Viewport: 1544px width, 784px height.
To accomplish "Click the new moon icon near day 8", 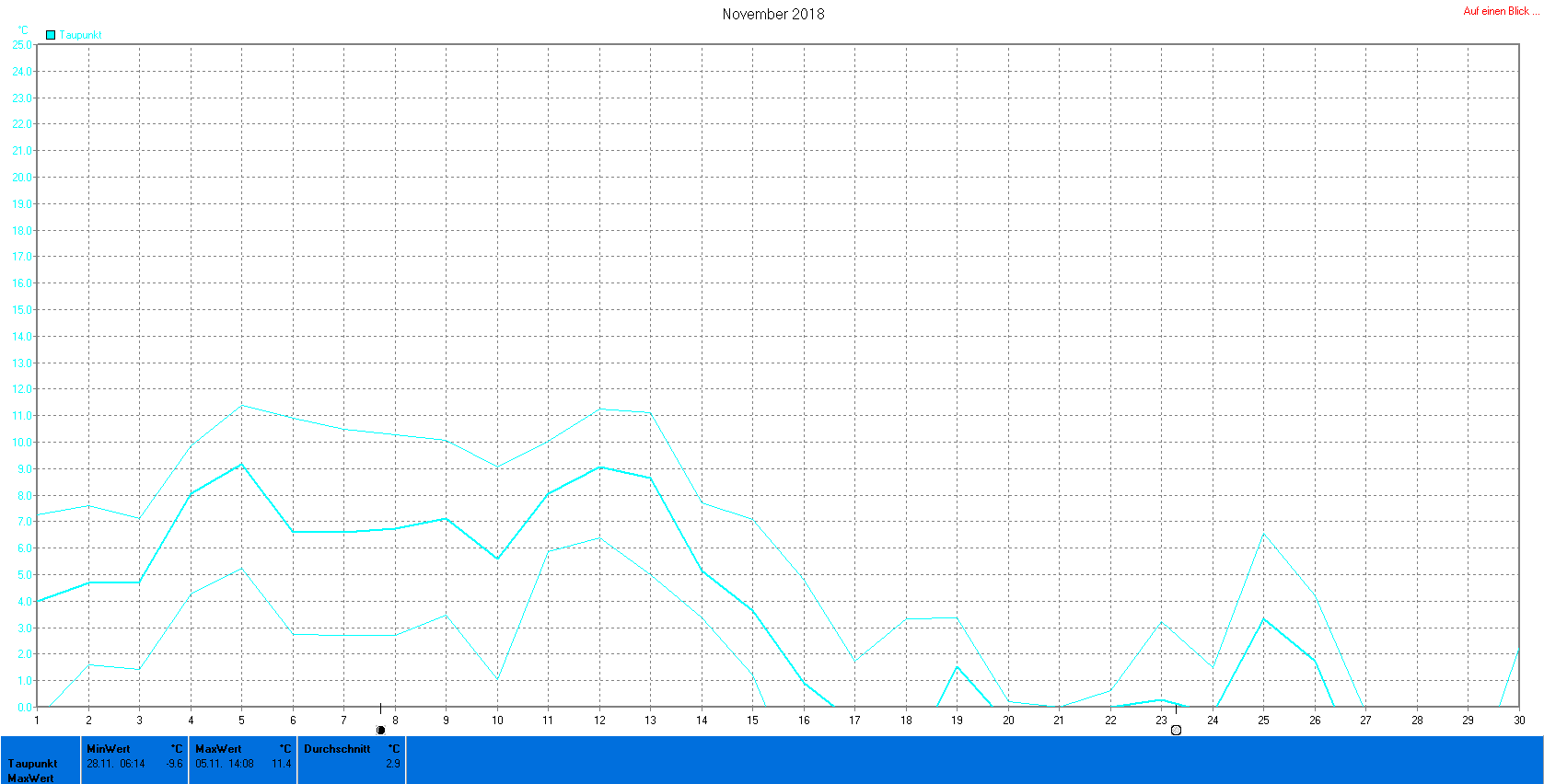I will 380,730.
